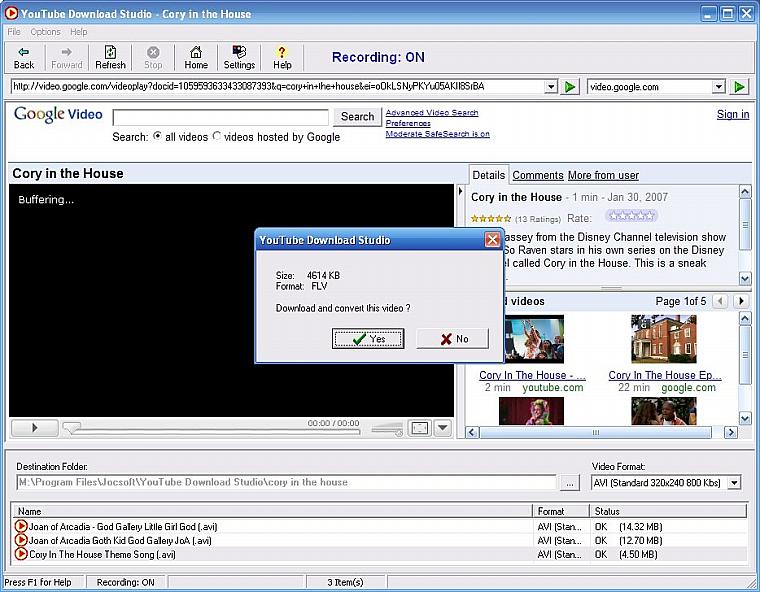The width and height of the screenshot is (760, 592).
Task: Play the video with the player play button
Action: pos(34,428)
